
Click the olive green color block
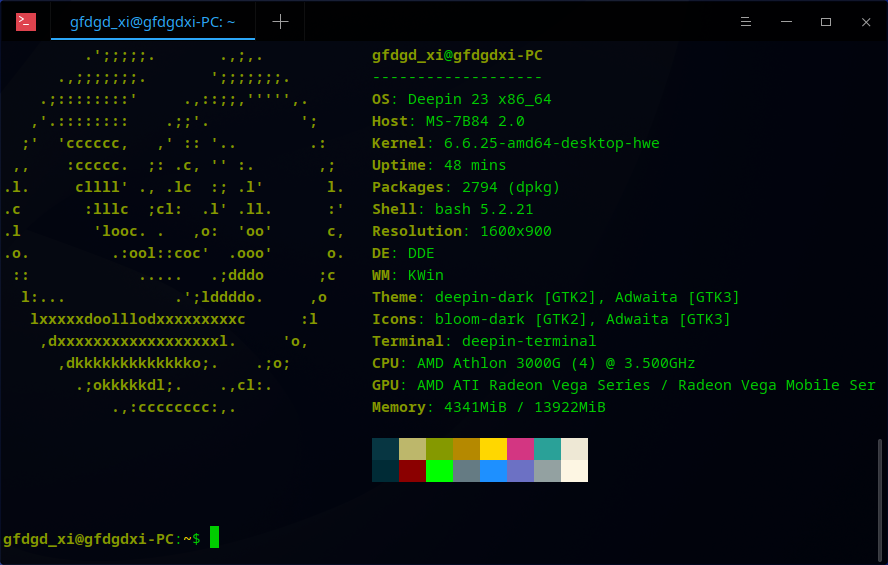[439, 449]
